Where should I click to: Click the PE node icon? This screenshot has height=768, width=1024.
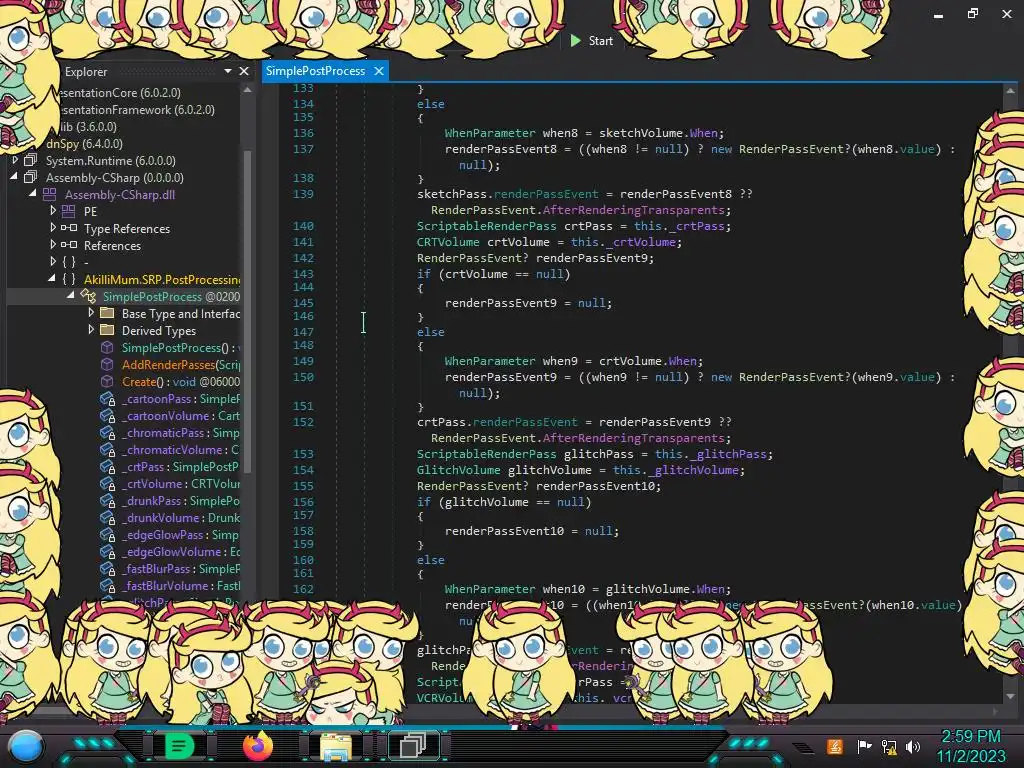click(69, 211)
